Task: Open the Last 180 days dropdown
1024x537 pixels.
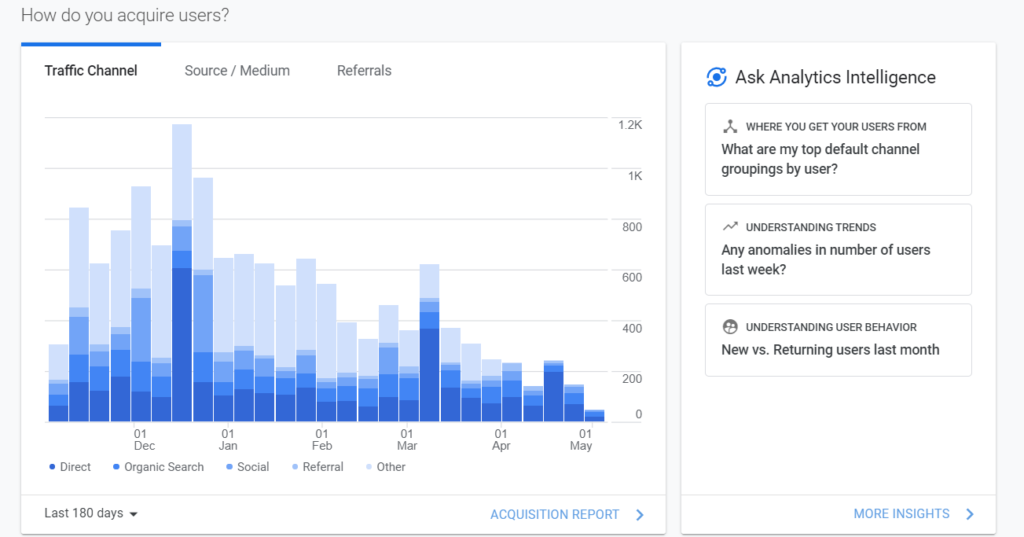Action: [90, 513]
